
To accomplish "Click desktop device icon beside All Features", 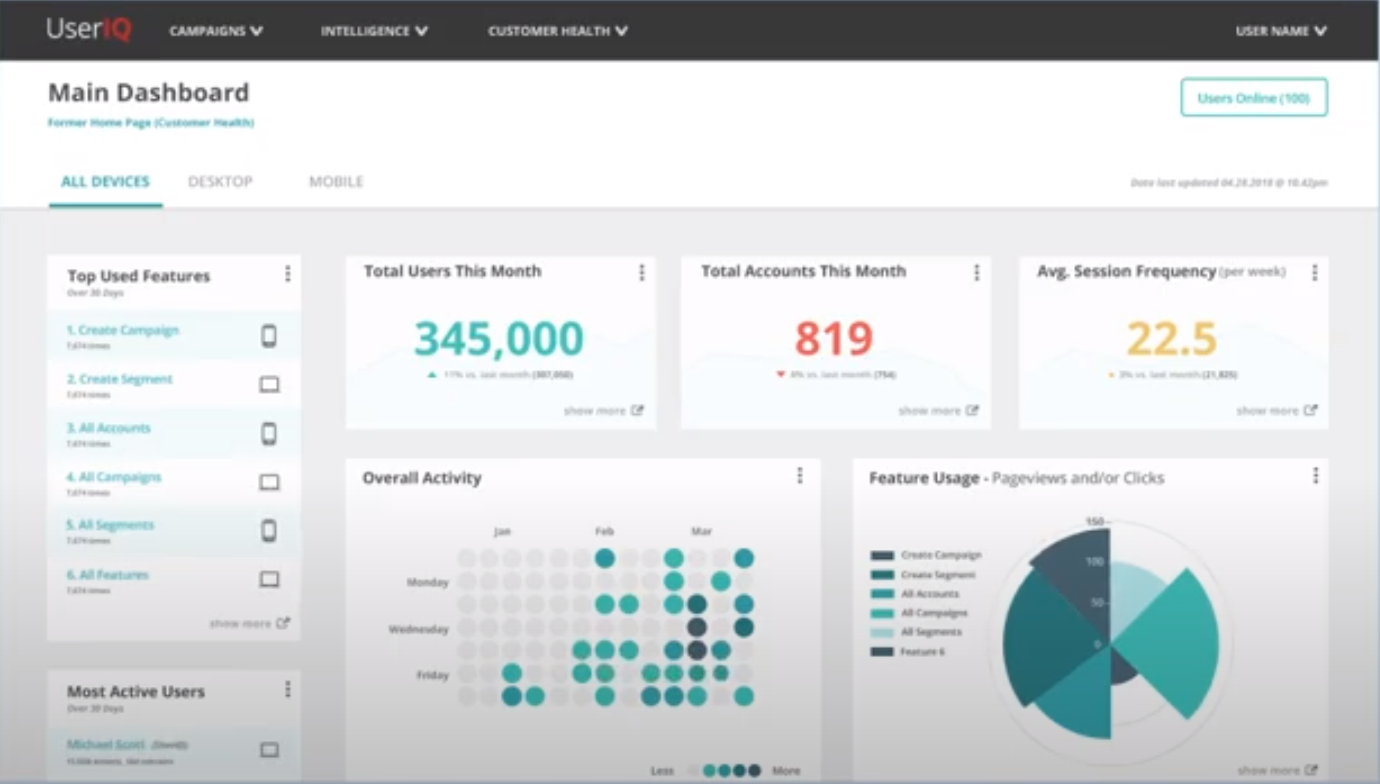I will pyautogui.click(x=269, y=579).
